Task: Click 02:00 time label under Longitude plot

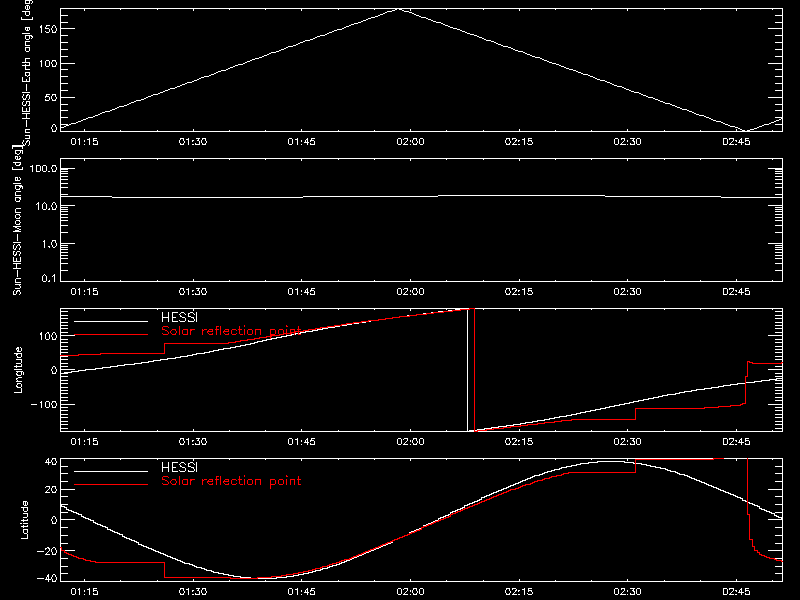Action: (x=410, y=442)
